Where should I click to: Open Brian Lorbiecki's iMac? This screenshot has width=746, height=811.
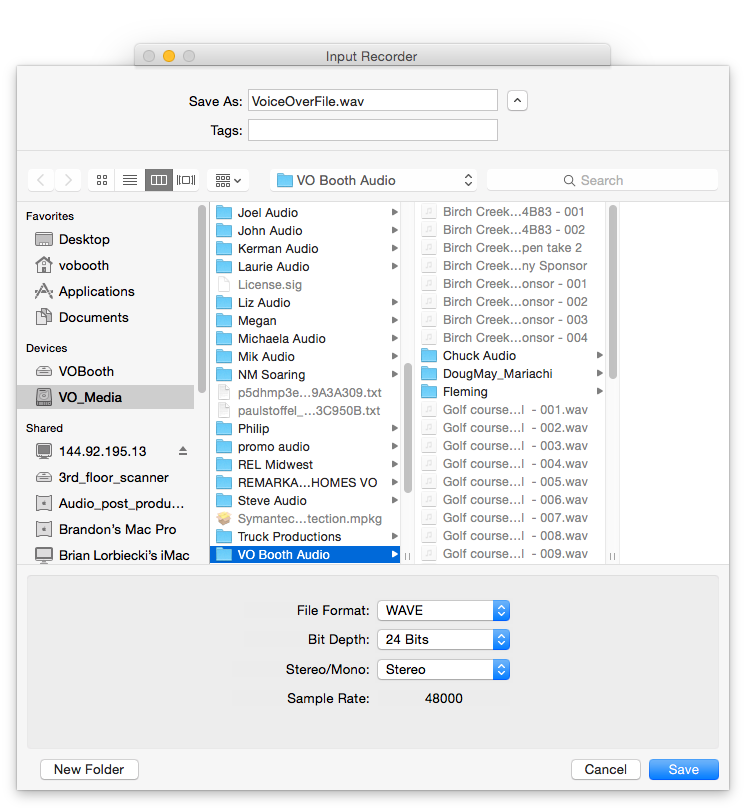[x=107, y=555]
